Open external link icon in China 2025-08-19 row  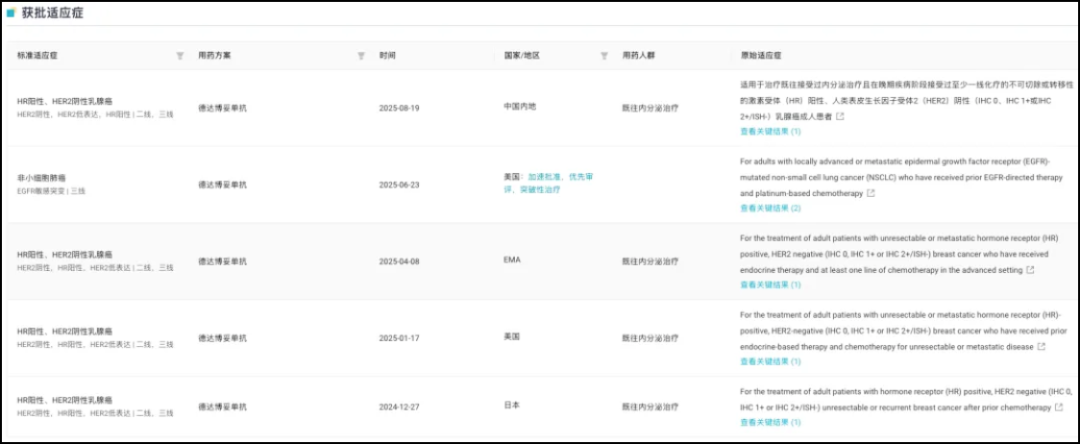tap(840, 116)
